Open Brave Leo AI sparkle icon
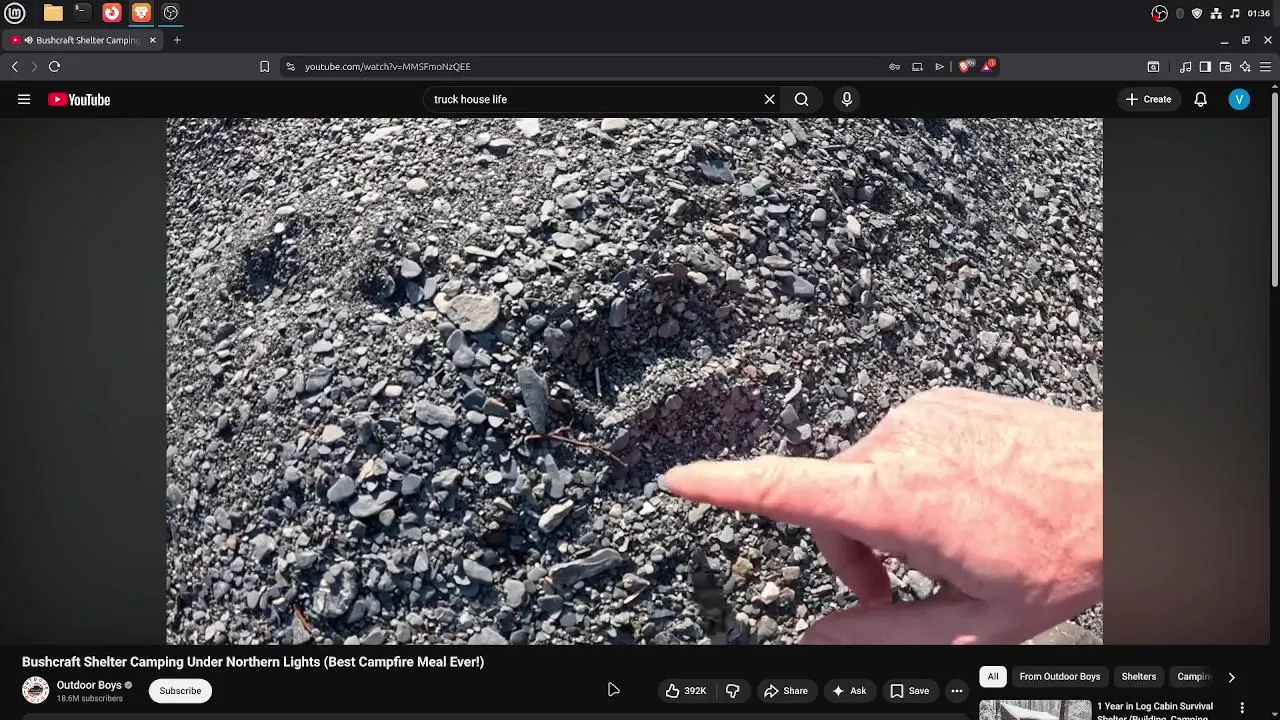1280x720 pixels. [x=1245, y=67]
